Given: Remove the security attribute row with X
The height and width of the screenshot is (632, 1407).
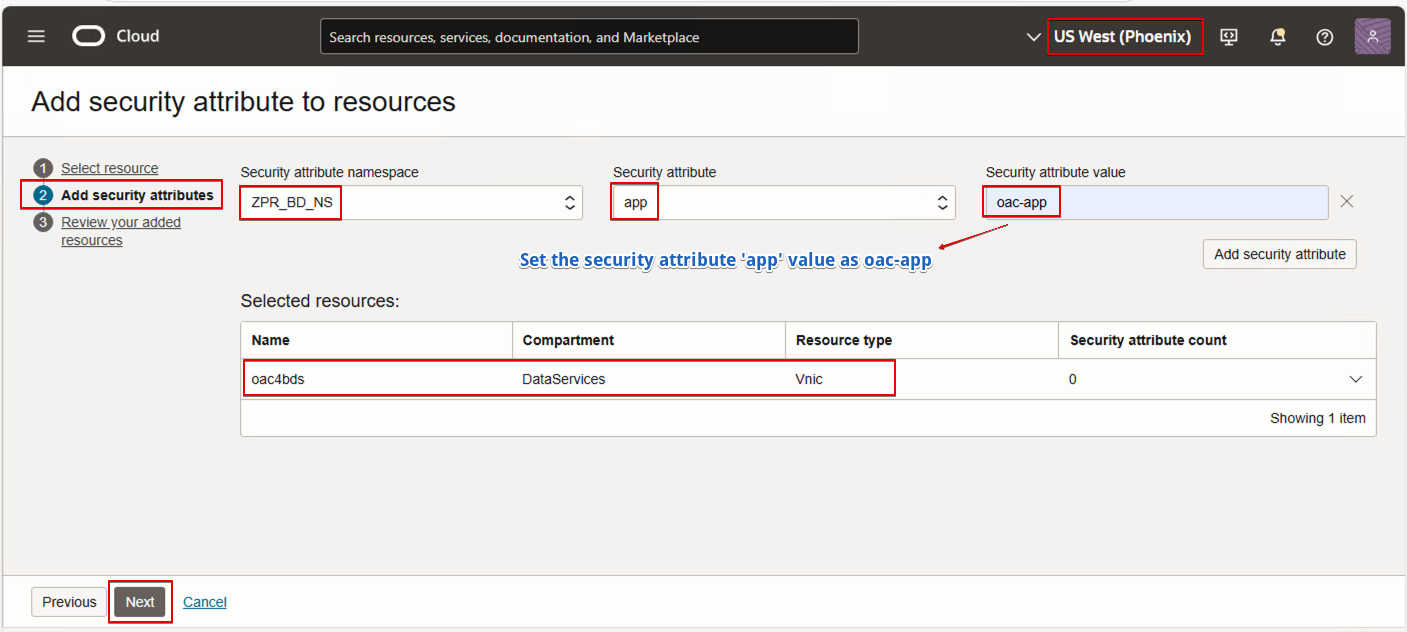Looking at the screenshot, I should [1347, 202].
